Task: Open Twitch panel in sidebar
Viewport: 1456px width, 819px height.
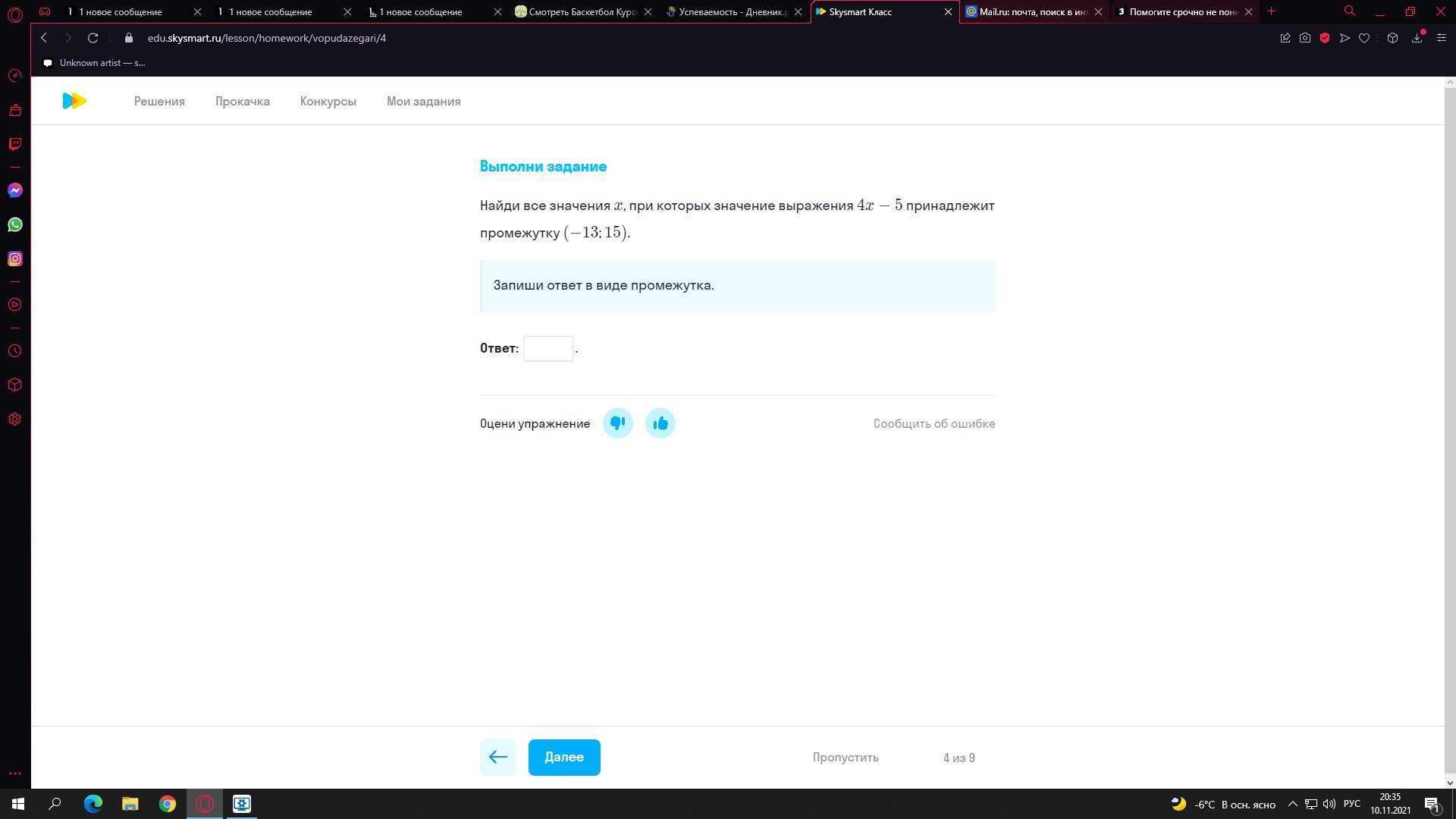Action: click(x=14, y=144)
